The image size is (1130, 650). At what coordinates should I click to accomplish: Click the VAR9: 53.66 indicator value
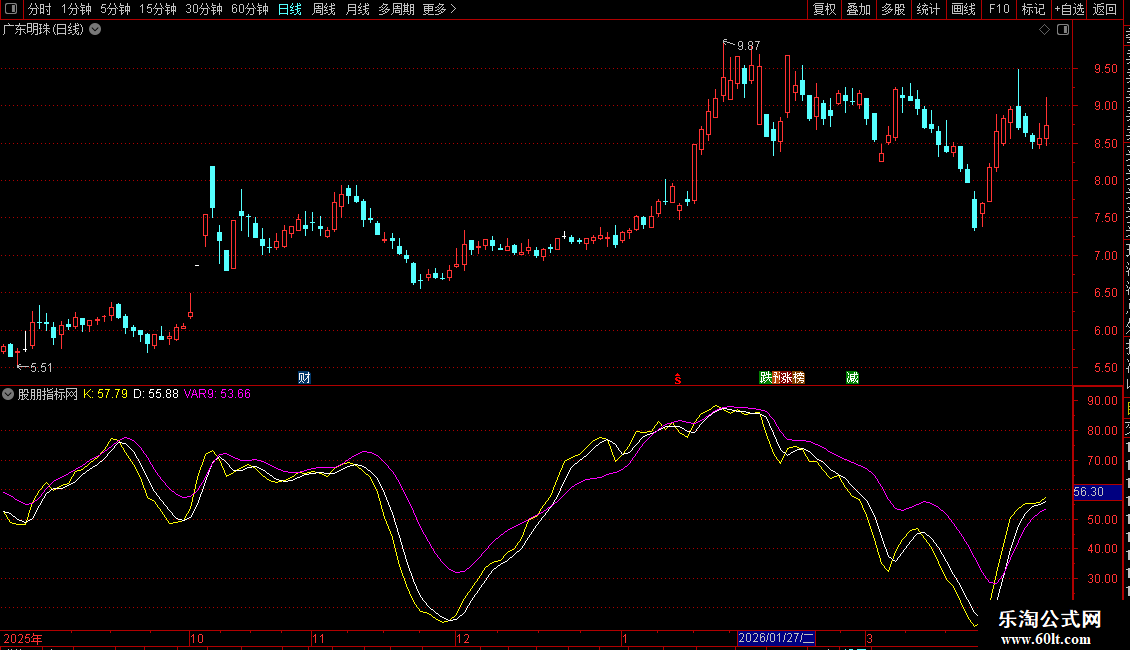pyautogui.click(x=217, y=394)
